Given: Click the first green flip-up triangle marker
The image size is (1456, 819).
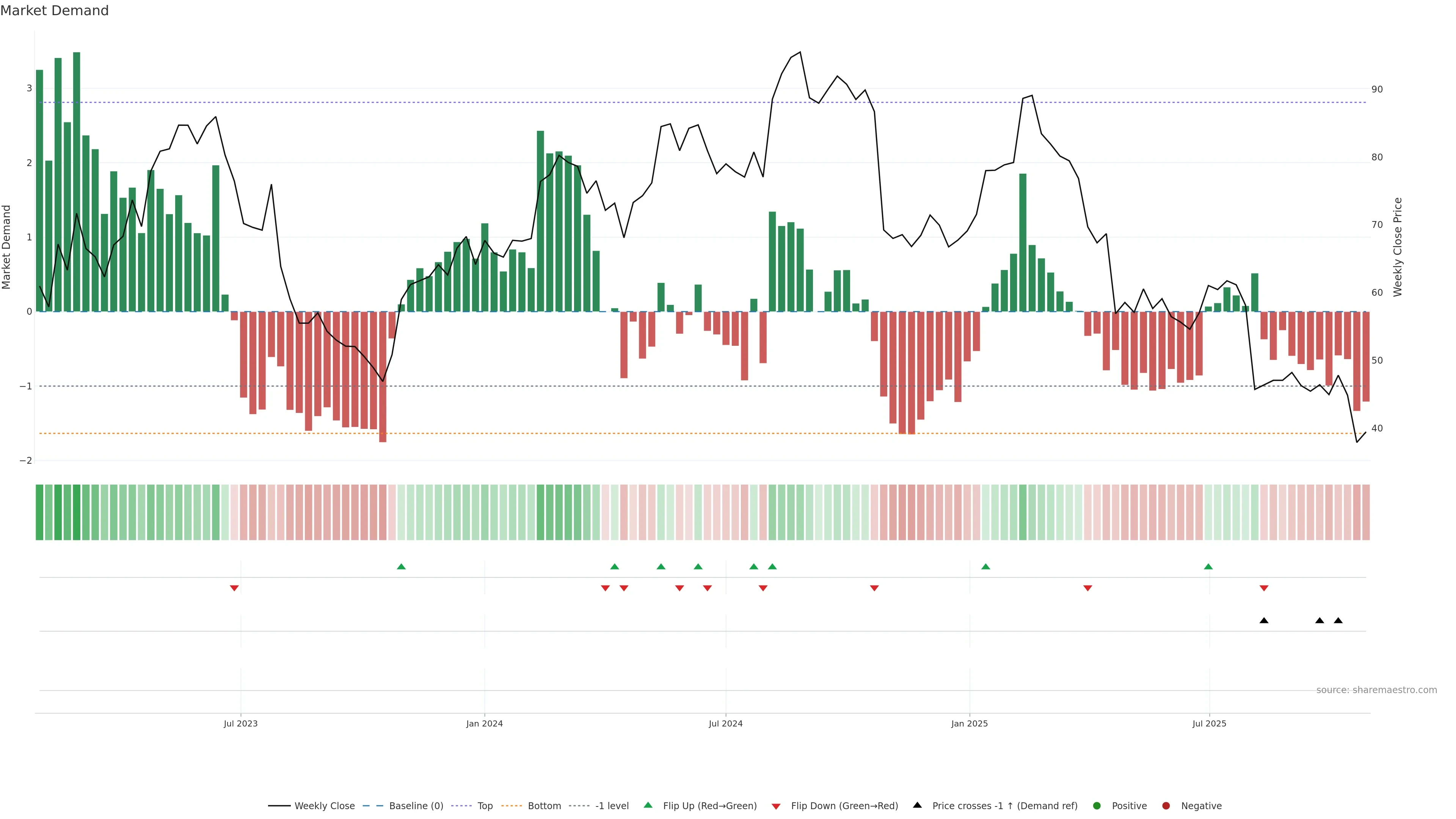Looking at the screenshot, I should pos(401,567).
